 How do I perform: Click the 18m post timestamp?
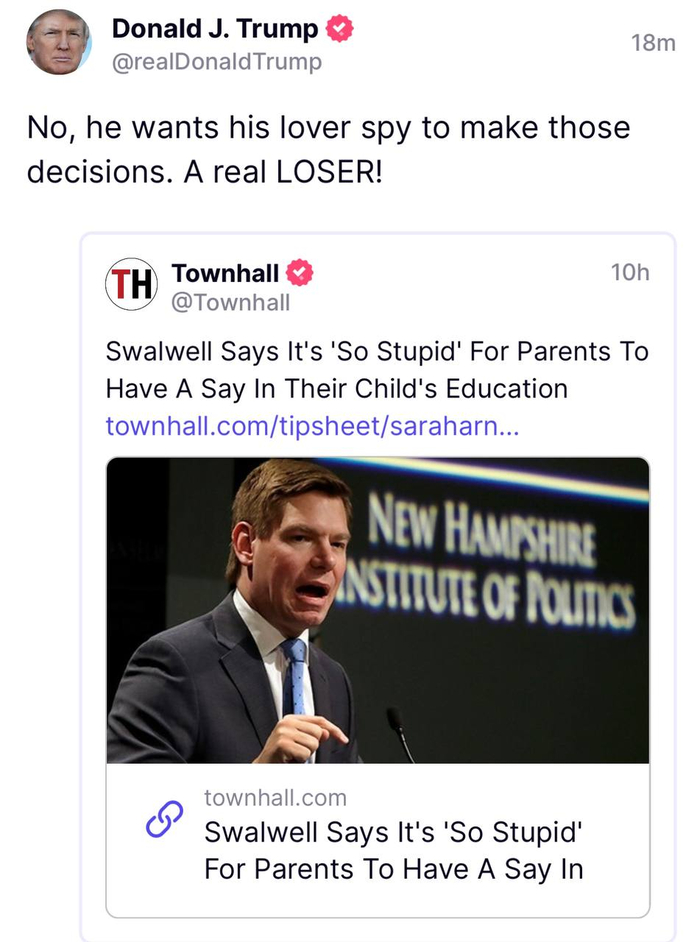point(653,43)
